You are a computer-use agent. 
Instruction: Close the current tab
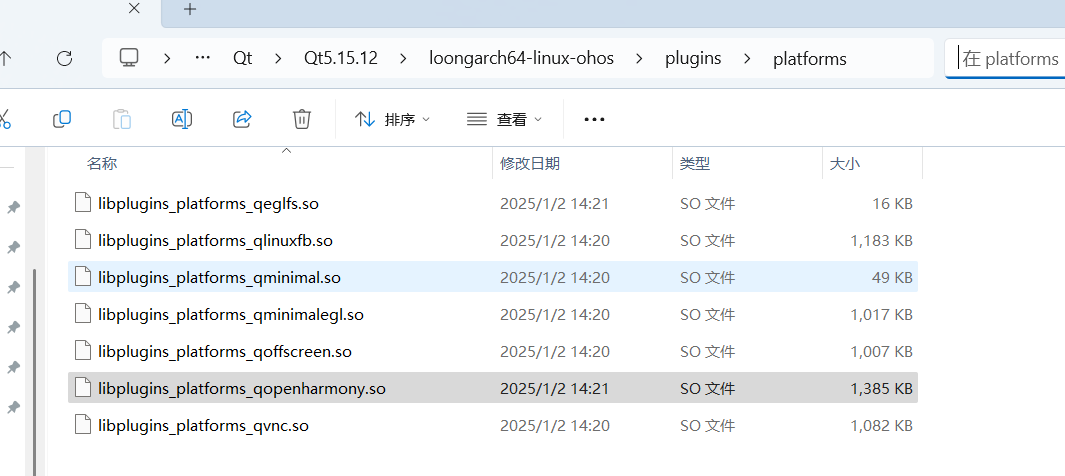tap(135, 10)
